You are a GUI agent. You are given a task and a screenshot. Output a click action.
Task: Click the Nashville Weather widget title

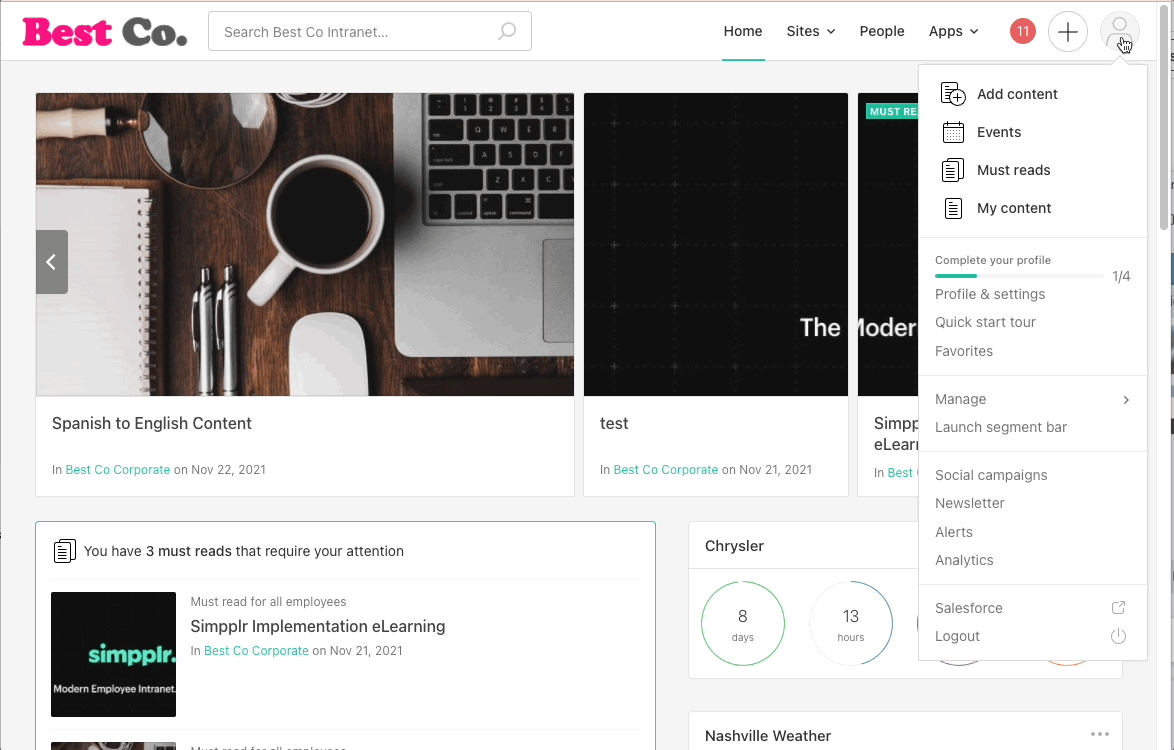pos(768,736)
